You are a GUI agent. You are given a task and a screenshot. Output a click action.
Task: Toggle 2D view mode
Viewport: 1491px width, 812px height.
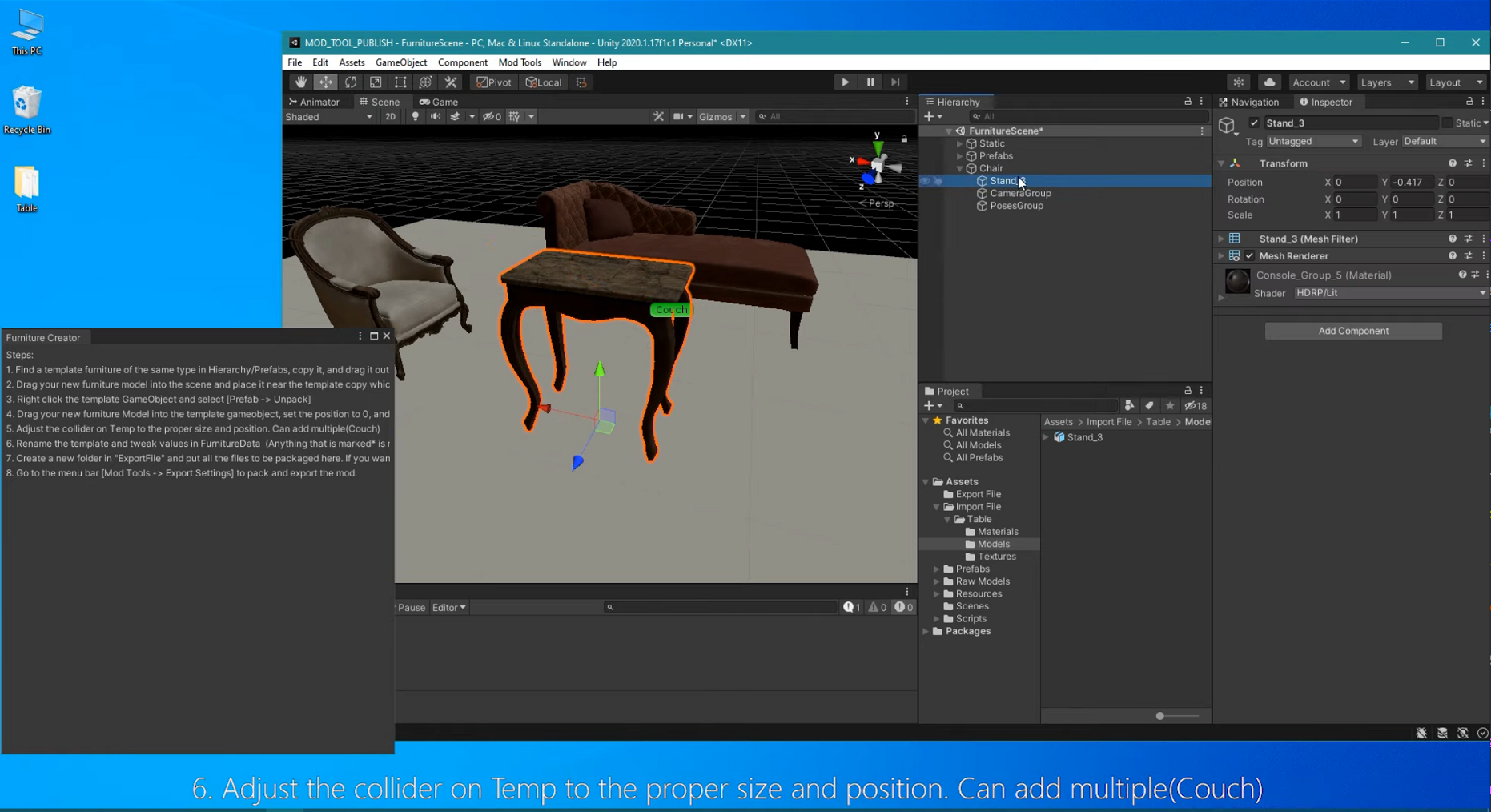click(390, 116)
